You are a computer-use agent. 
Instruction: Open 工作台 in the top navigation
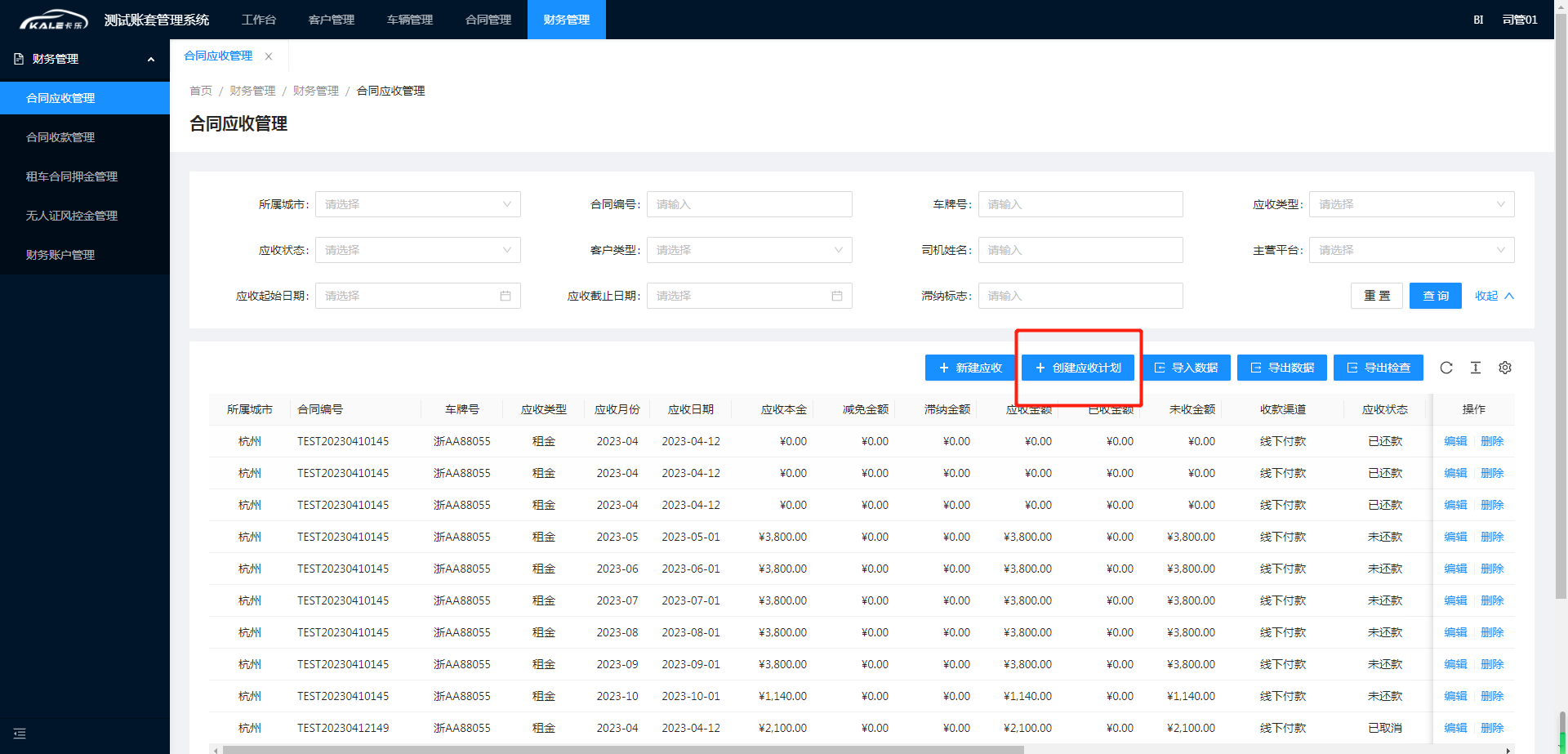(259, 20)
